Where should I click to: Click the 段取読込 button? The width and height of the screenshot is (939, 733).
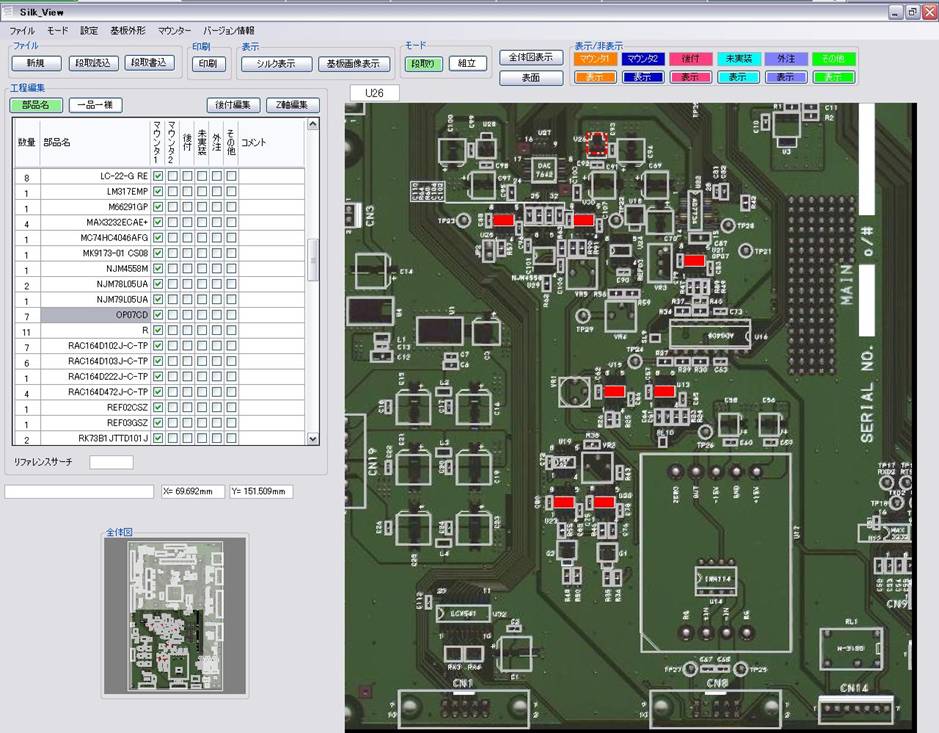[94, 63]
